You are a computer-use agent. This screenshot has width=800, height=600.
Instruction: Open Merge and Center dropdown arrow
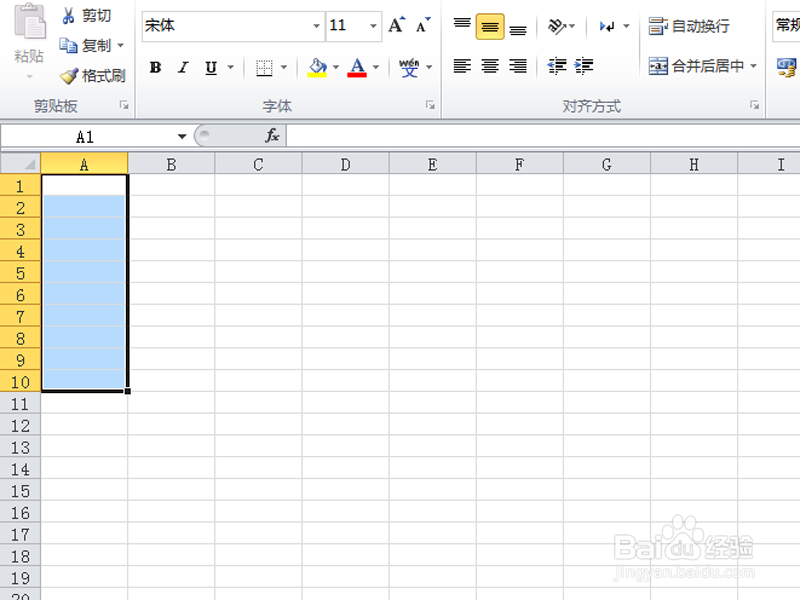pyautogui.click(x=754, y=66)
